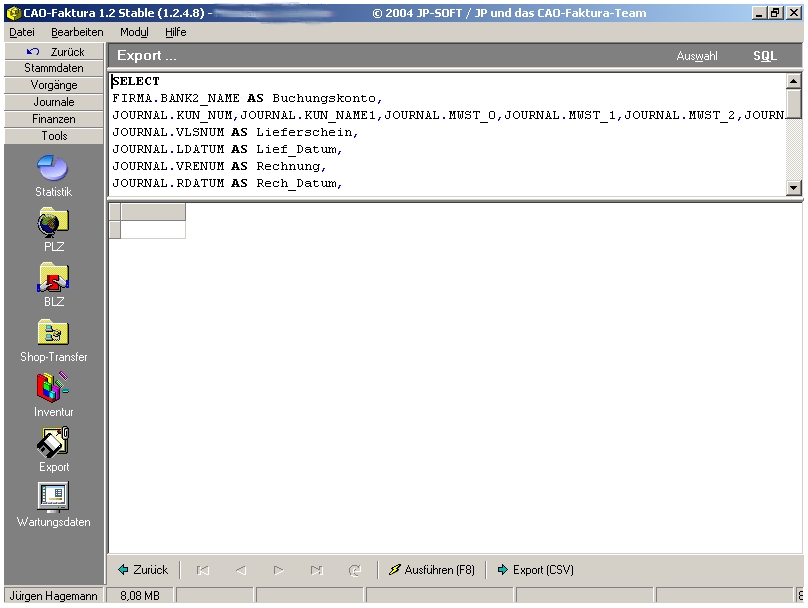Click the empty result grid header cell
The image size is (808, 608).
pos(153,212)
